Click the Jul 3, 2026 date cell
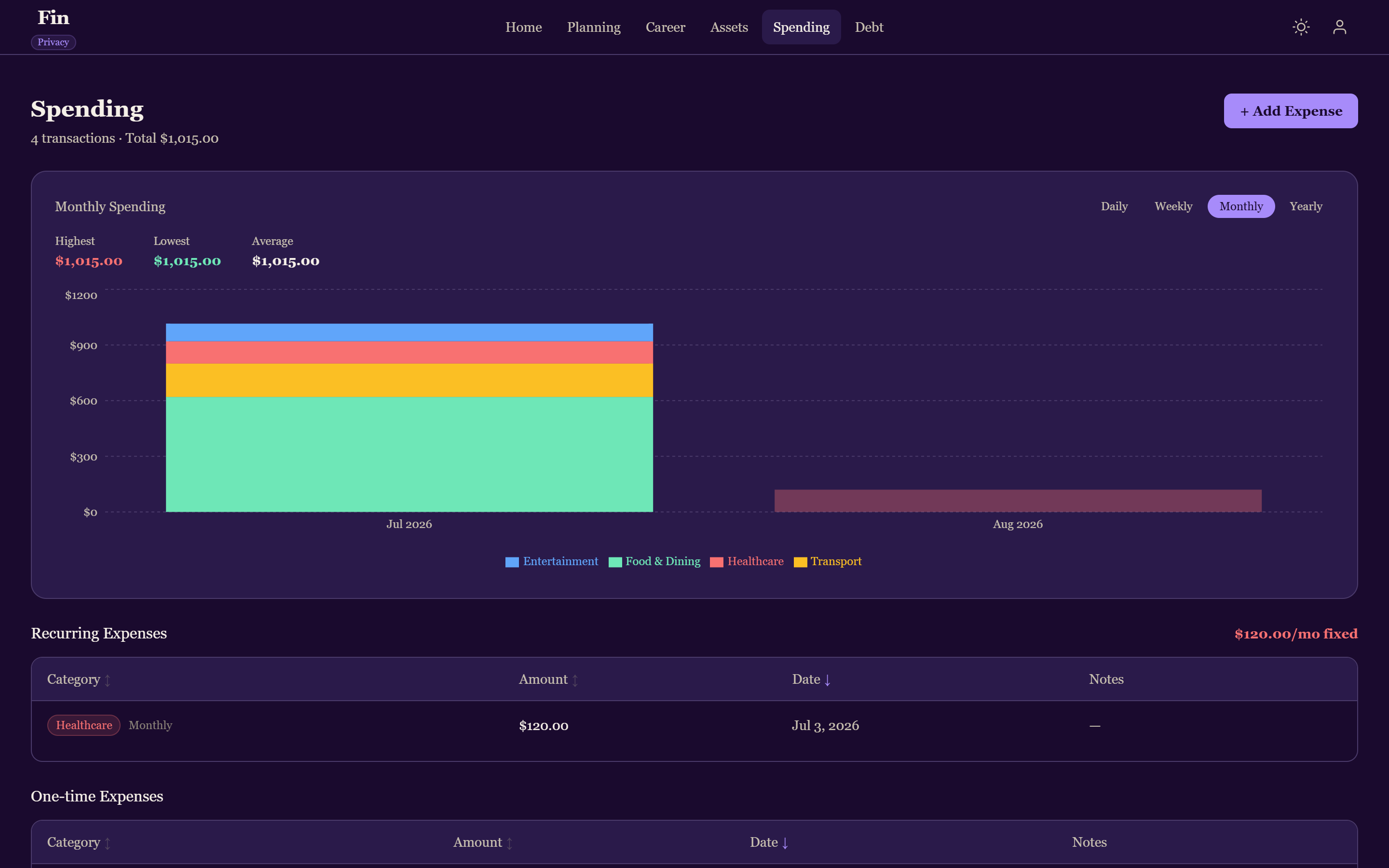The image size is (1389, 868). 825,726
